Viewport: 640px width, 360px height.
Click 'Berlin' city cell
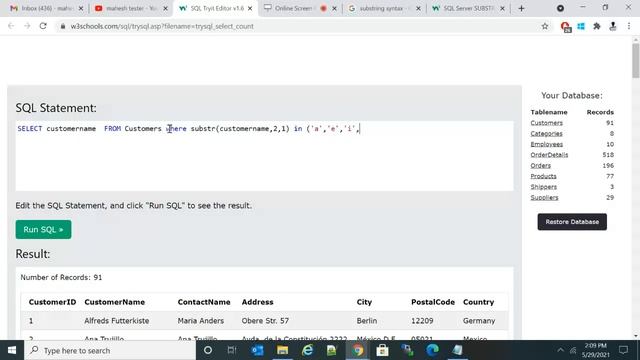367,321
